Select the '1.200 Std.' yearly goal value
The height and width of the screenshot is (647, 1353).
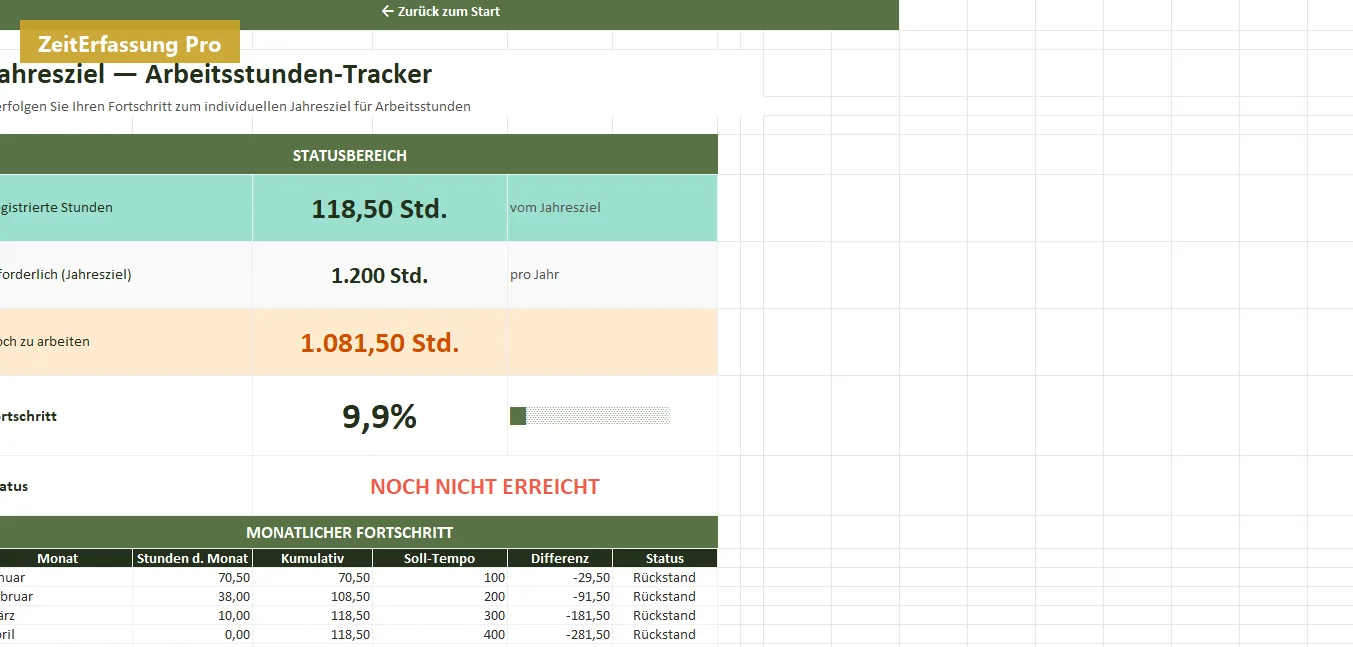coord(380,275)
